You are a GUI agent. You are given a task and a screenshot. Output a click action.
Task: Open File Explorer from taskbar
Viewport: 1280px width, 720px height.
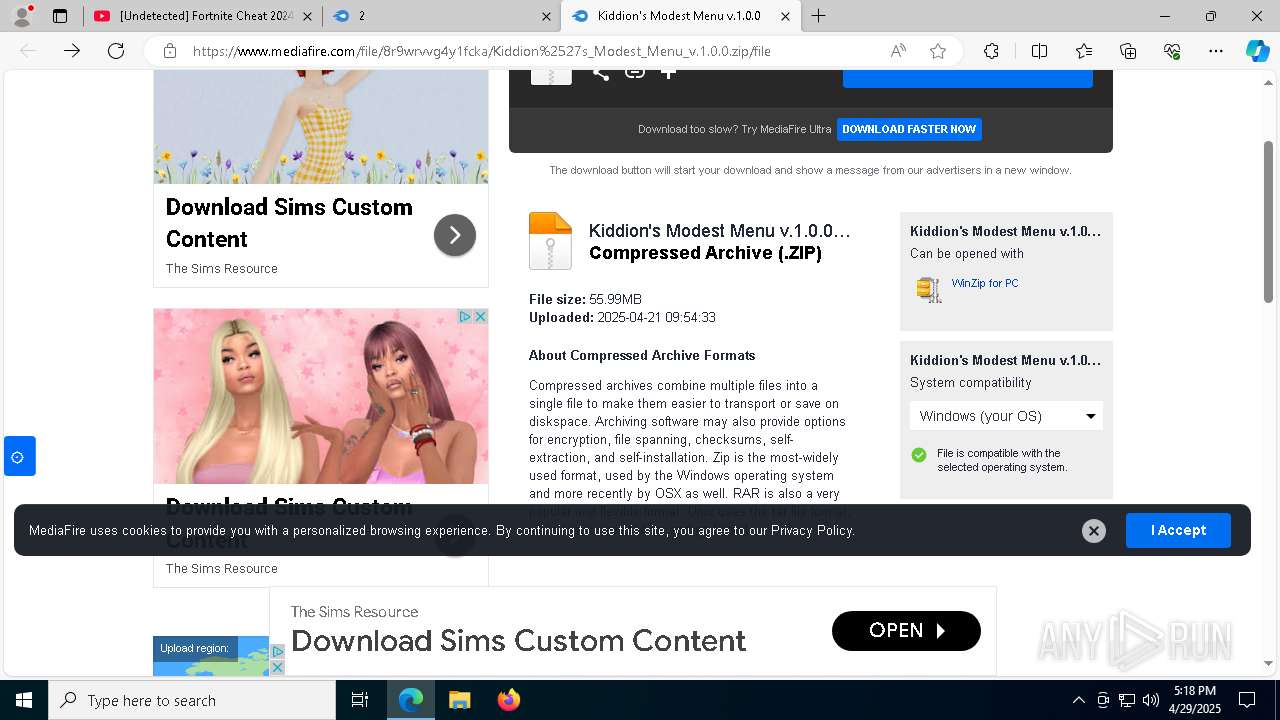click(459, 700)
